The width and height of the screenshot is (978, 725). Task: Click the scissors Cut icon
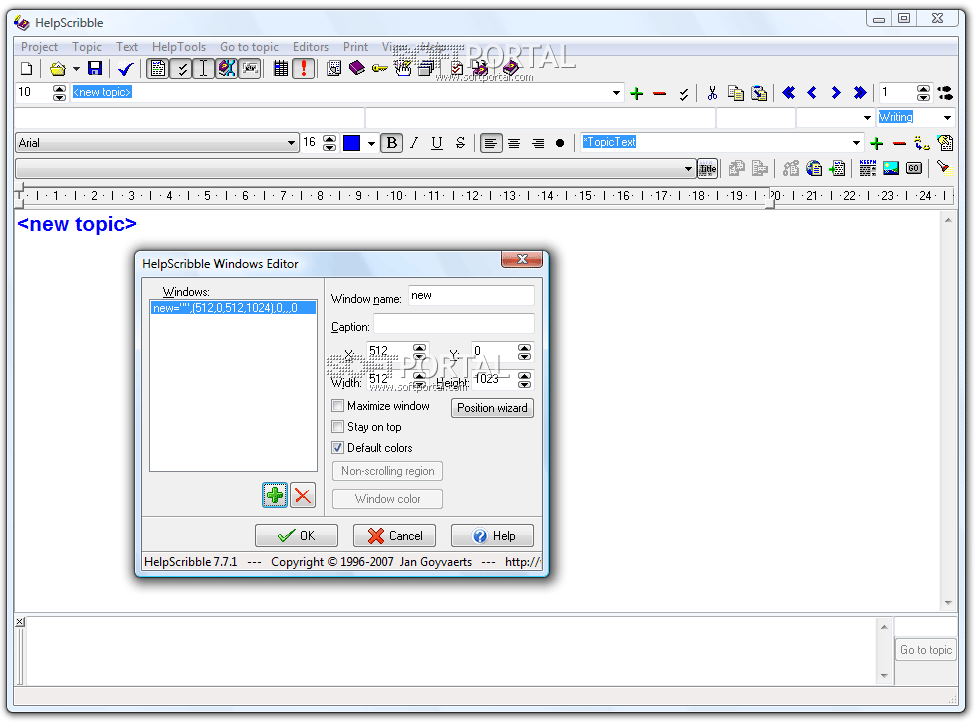click(712, 93)
